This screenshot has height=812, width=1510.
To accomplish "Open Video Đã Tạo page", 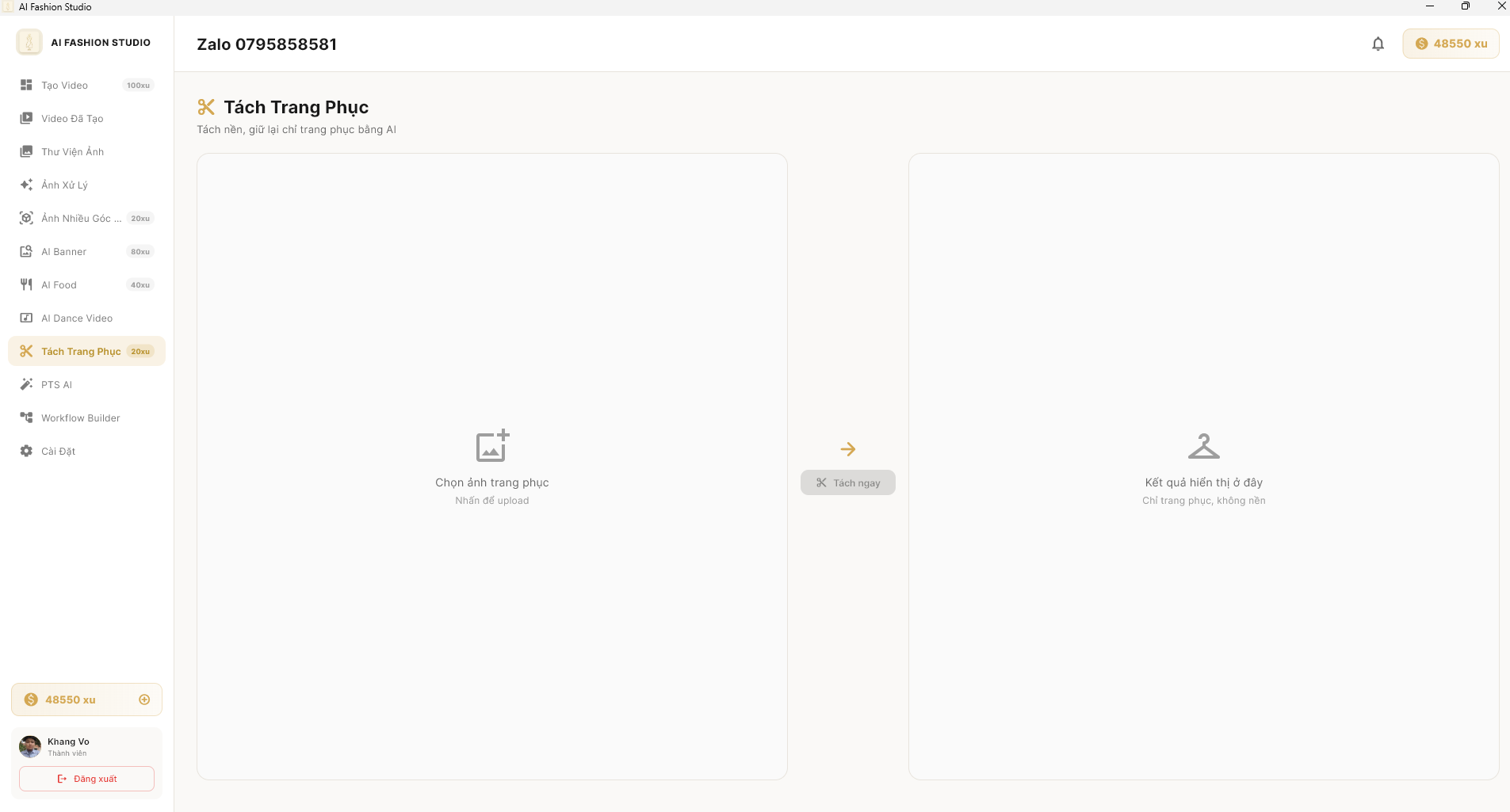I will coord(72,119).
